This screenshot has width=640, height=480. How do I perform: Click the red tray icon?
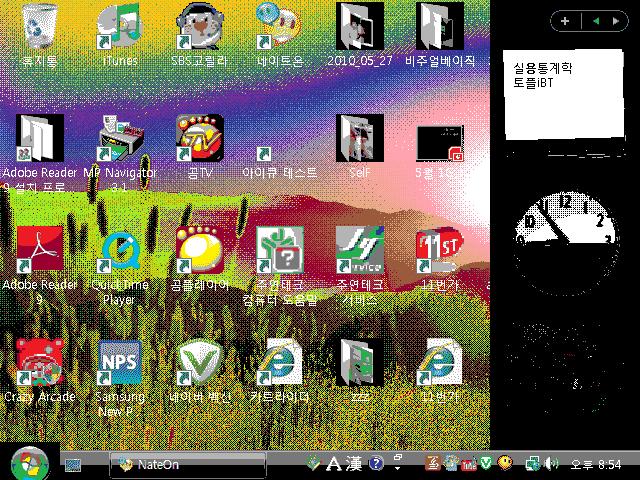tap(469, 464)
